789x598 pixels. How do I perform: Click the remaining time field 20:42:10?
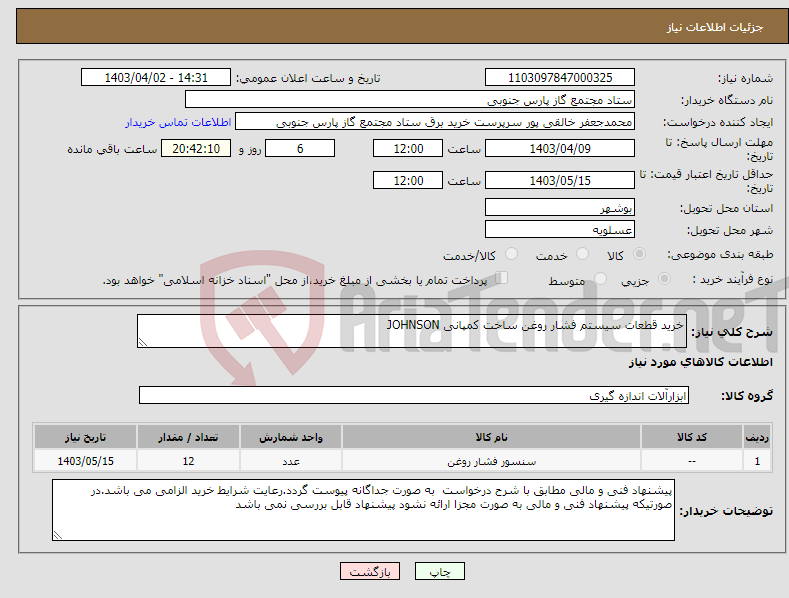pyautogui.click(x=196, y=148)
